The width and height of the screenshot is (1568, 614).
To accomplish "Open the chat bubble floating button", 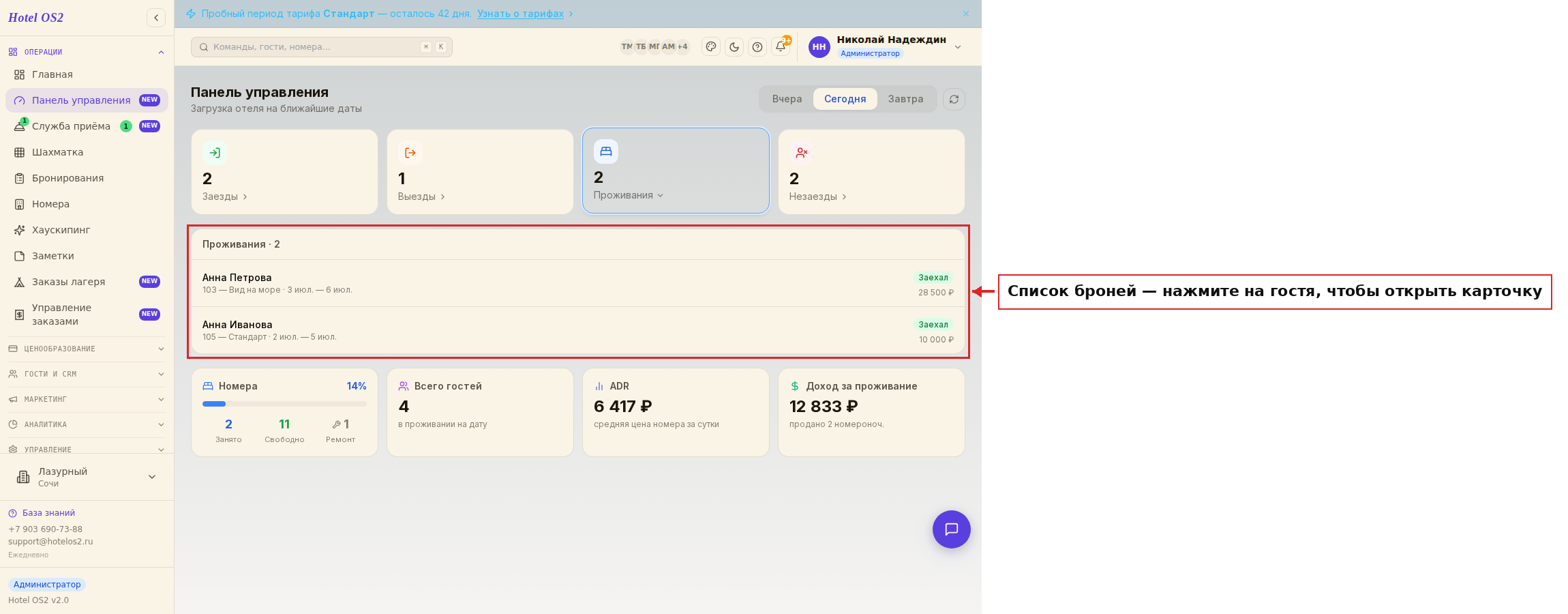I will [x=952, y=529].
